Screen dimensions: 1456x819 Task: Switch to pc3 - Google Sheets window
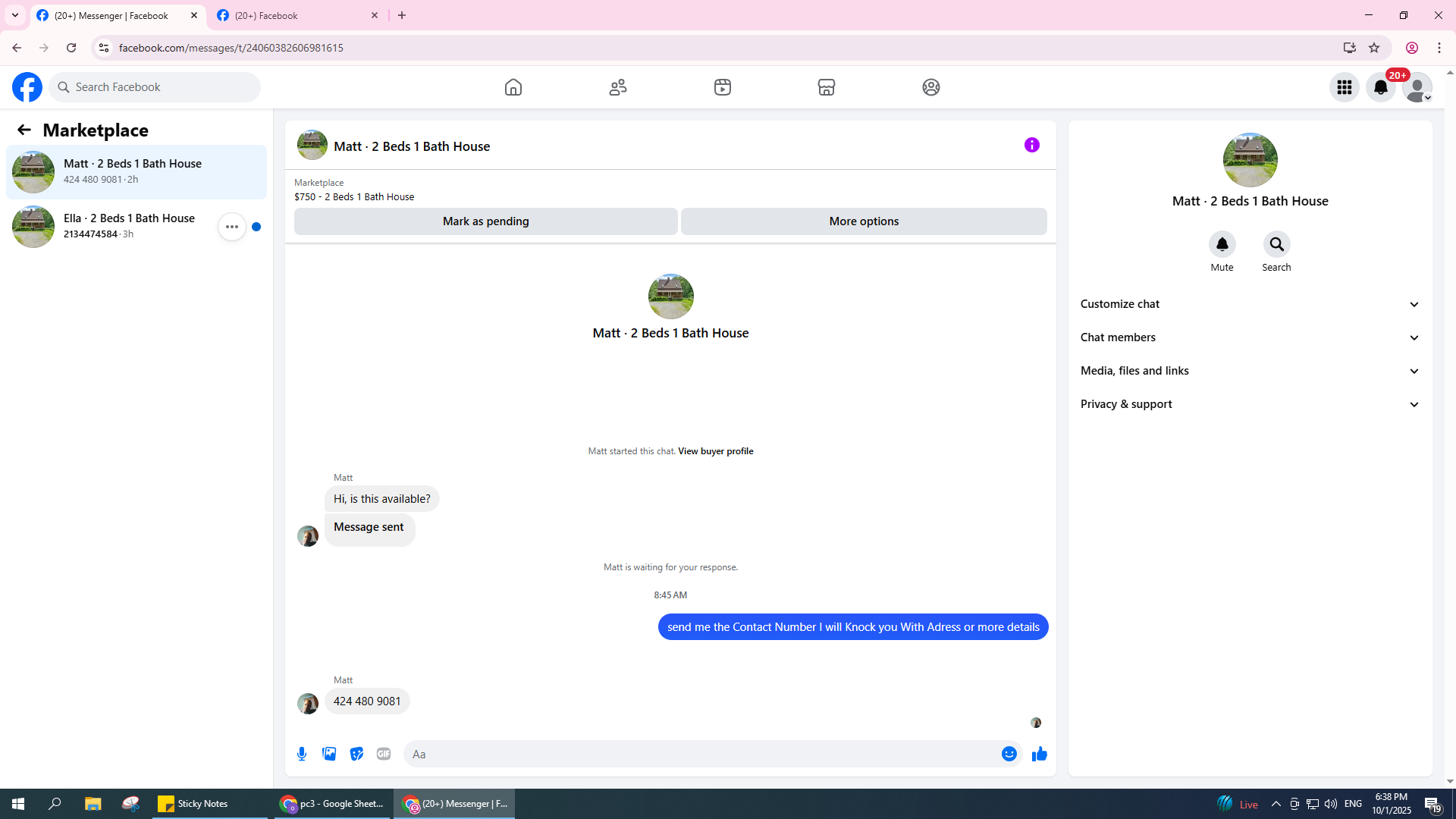[331, 804]
